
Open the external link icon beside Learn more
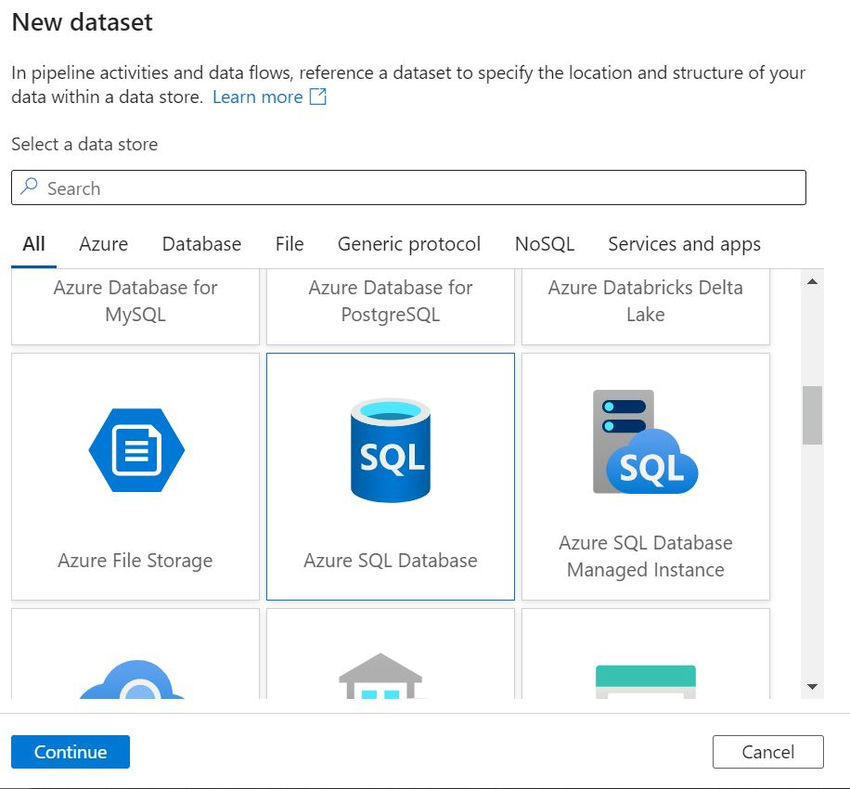click(x=318, y=97)
